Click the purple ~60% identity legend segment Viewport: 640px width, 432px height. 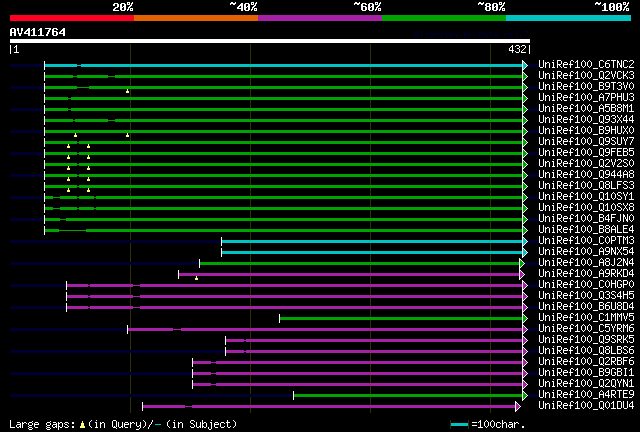coord(320,18)
